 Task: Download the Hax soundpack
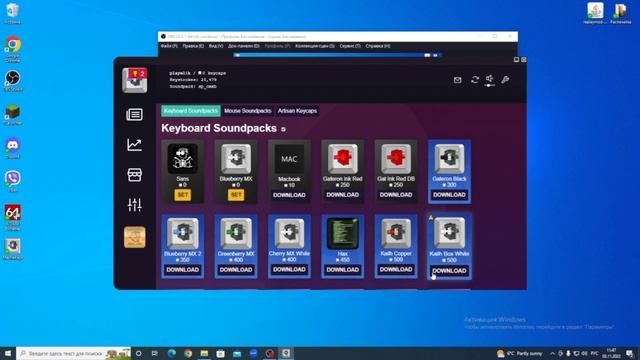click(342, 269)
